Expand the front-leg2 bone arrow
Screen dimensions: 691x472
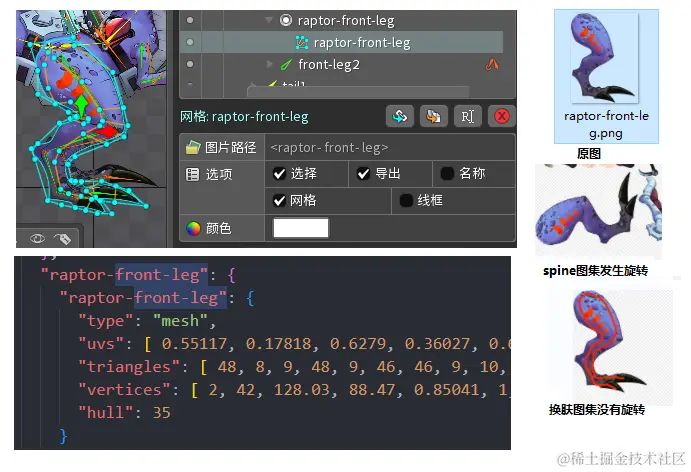[269, 64]
